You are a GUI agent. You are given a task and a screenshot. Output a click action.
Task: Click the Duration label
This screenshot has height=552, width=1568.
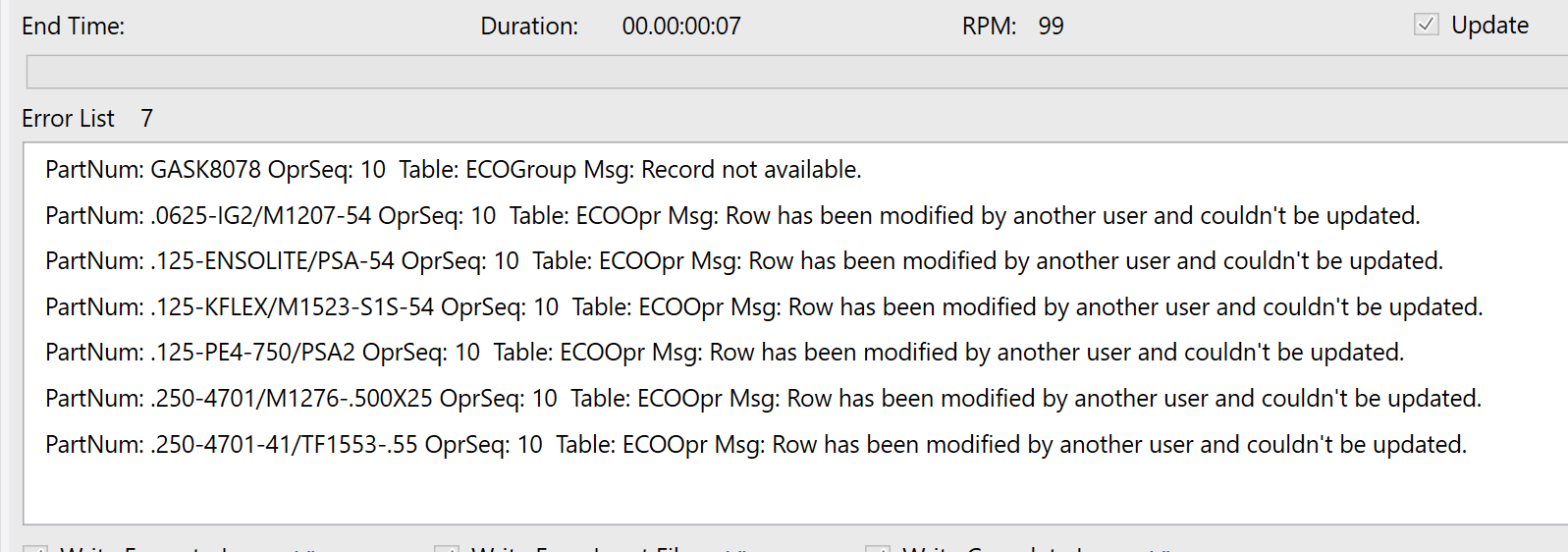tap(529, 27)
